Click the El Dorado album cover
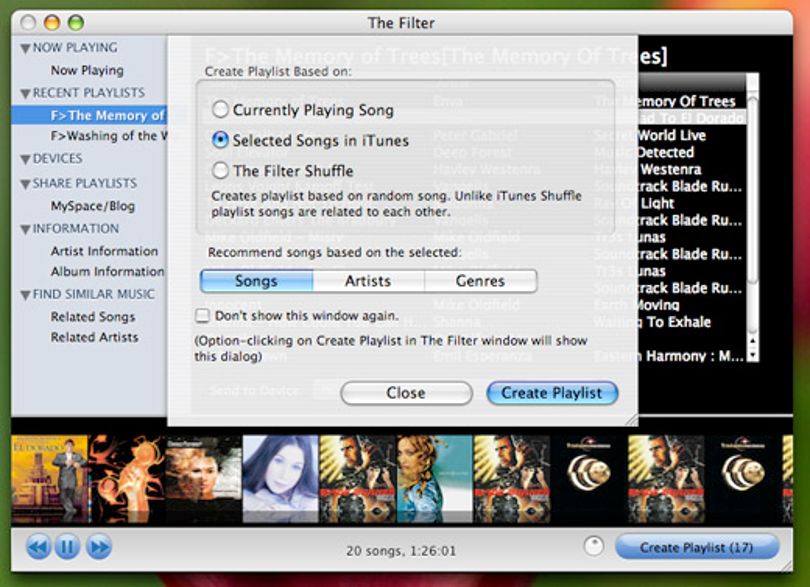 [50, 480]
